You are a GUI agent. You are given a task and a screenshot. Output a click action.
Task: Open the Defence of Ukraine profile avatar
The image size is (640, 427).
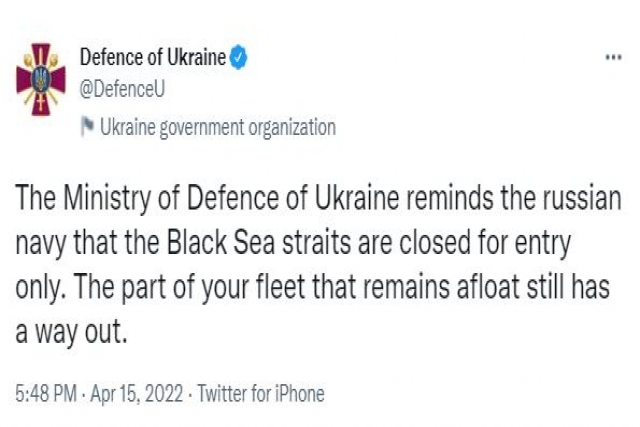coord(40,79)
